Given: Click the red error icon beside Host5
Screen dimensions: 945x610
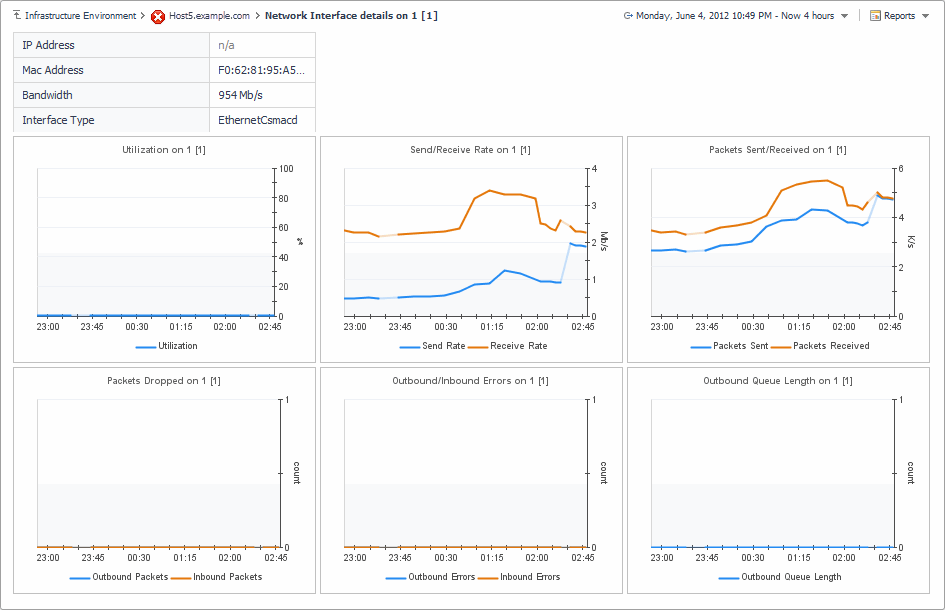Looking at the screenshot, I should (158, 17).
